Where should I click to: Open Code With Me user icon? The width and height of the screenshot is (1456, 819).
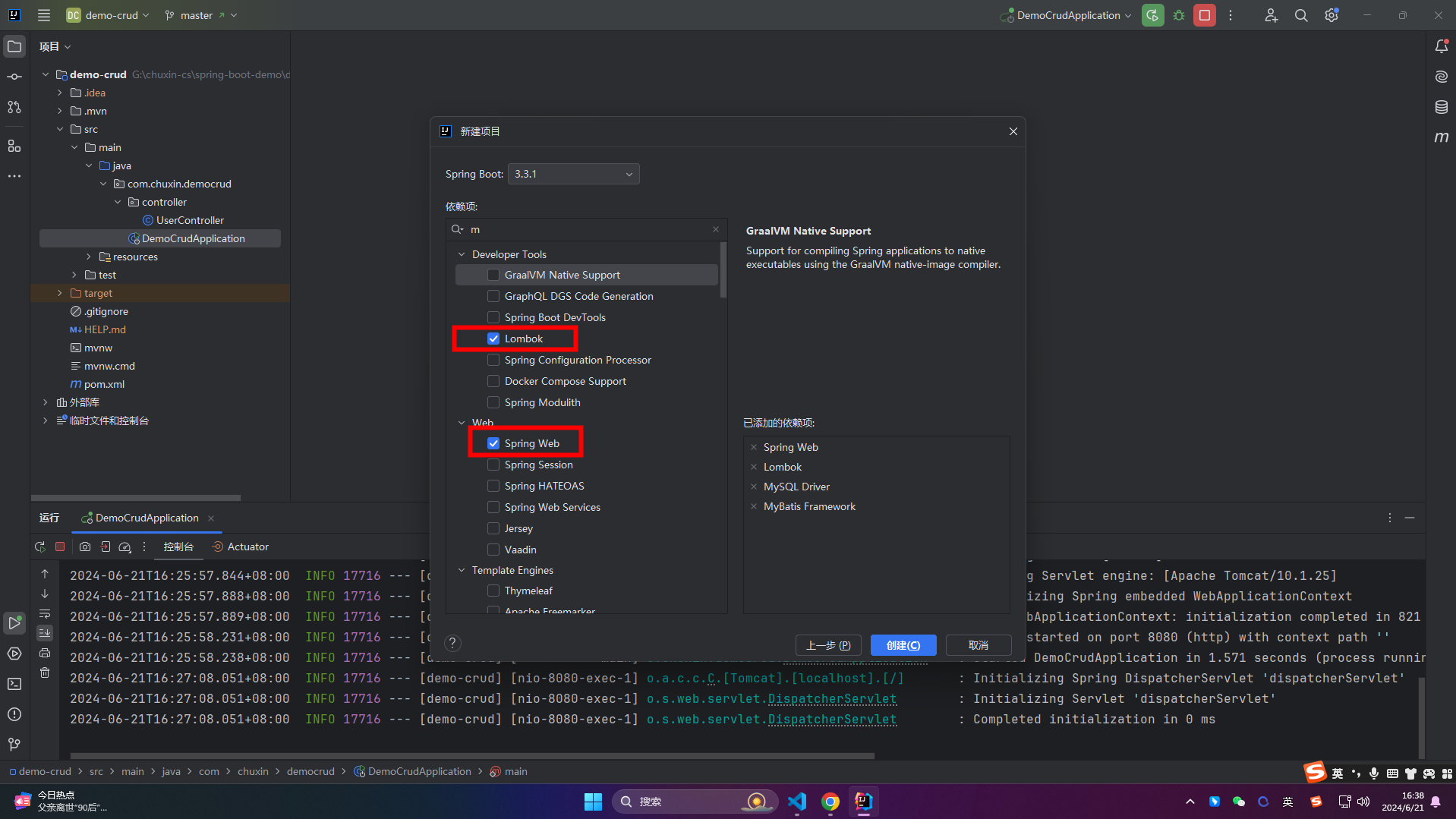(1271, 15)
